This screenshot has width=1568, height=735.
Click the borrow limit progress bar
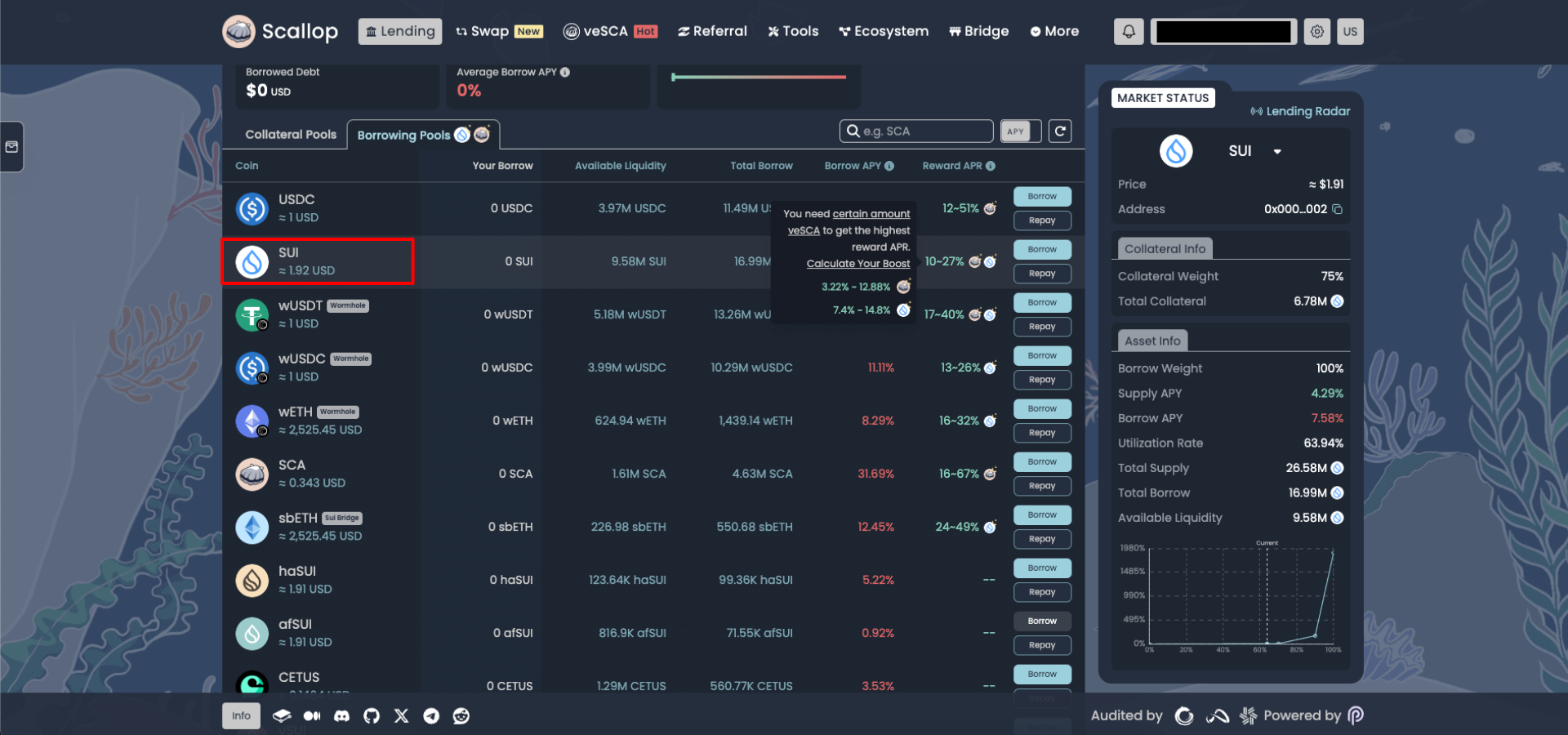coord(759,77)
